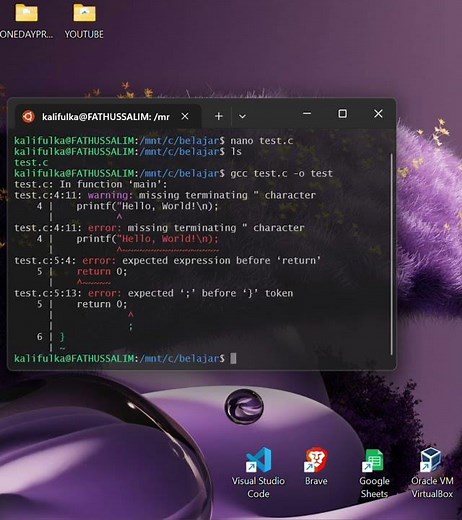Click the purple 'warning:' label
The image size is (462, 520).
110,195
